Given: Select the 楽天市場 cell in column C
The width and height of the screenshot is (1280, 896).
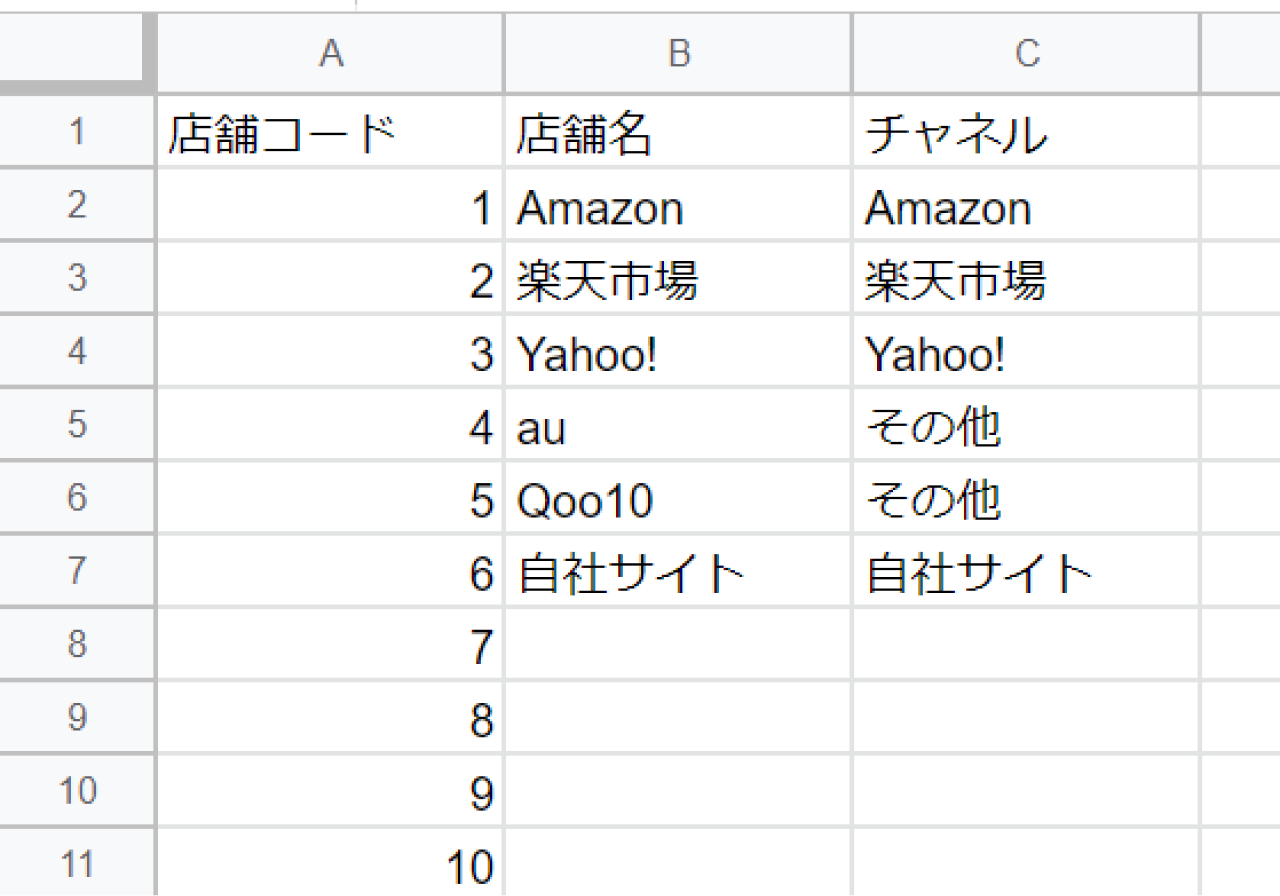Looking at the screenshot, I should (1026, 279).
